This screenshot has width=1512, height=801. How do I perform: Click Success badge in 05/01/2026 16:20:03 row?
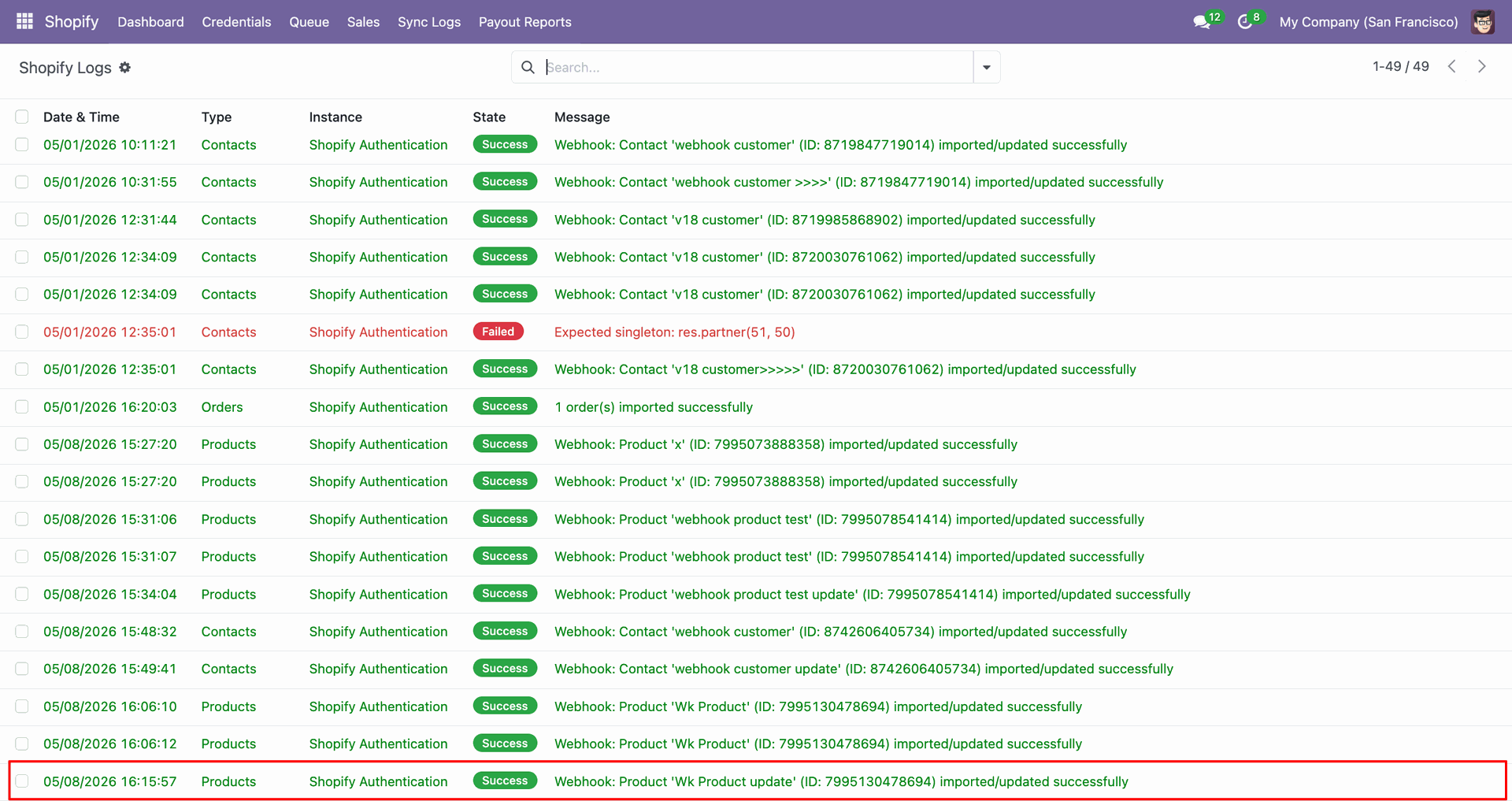point(505,406)
